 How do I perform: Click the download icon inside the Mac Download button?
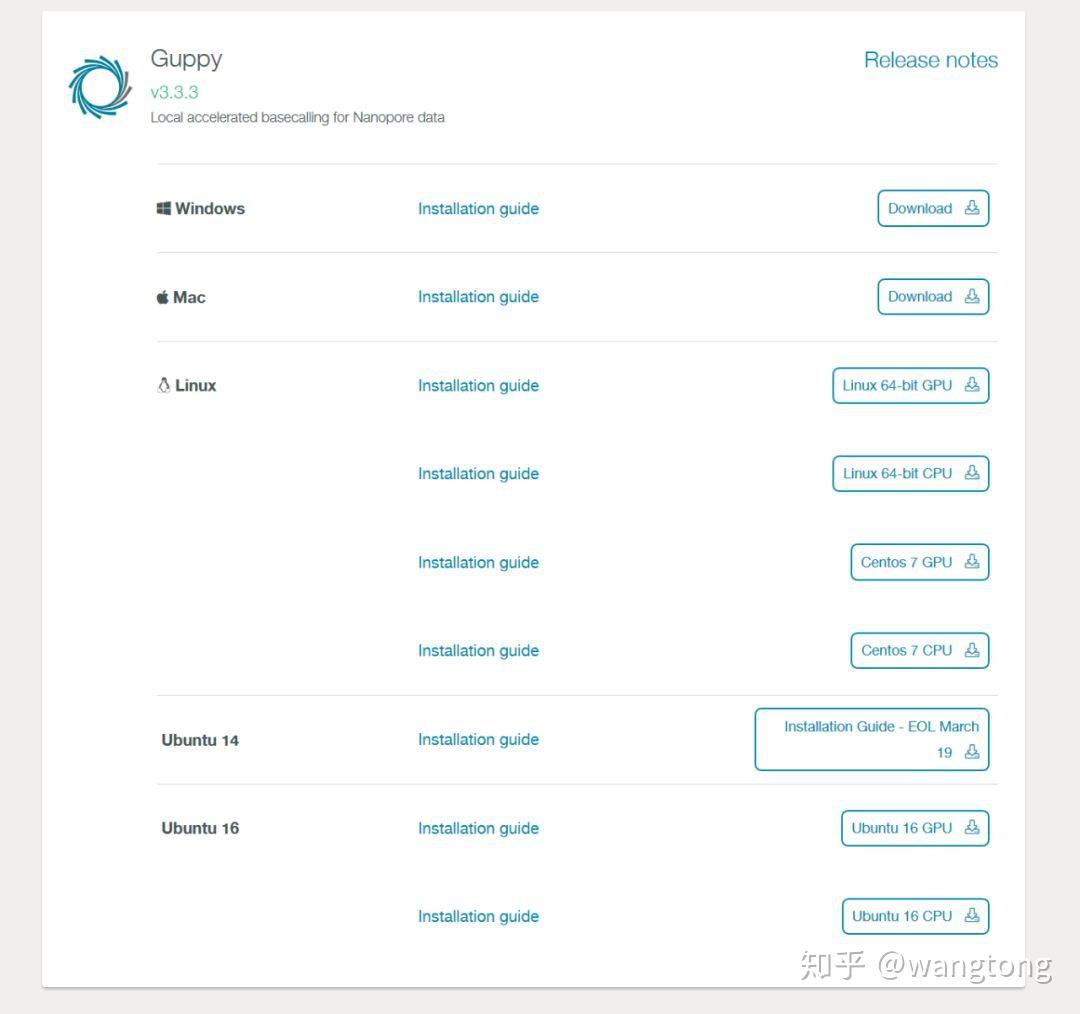point(971,296)
